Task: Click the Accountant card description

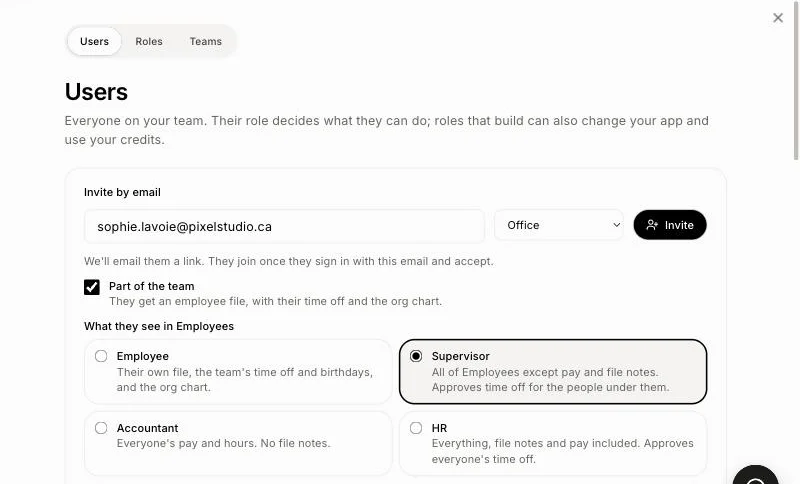Action: coord(223,443)
